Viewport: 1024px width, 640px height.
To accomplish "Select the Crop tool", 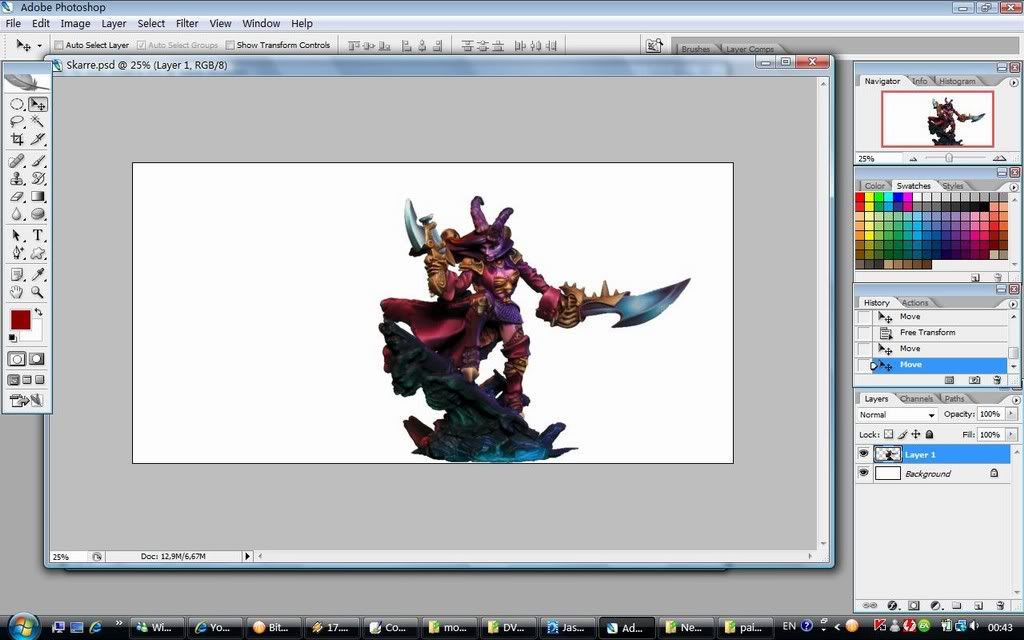I will pos(17,138).
